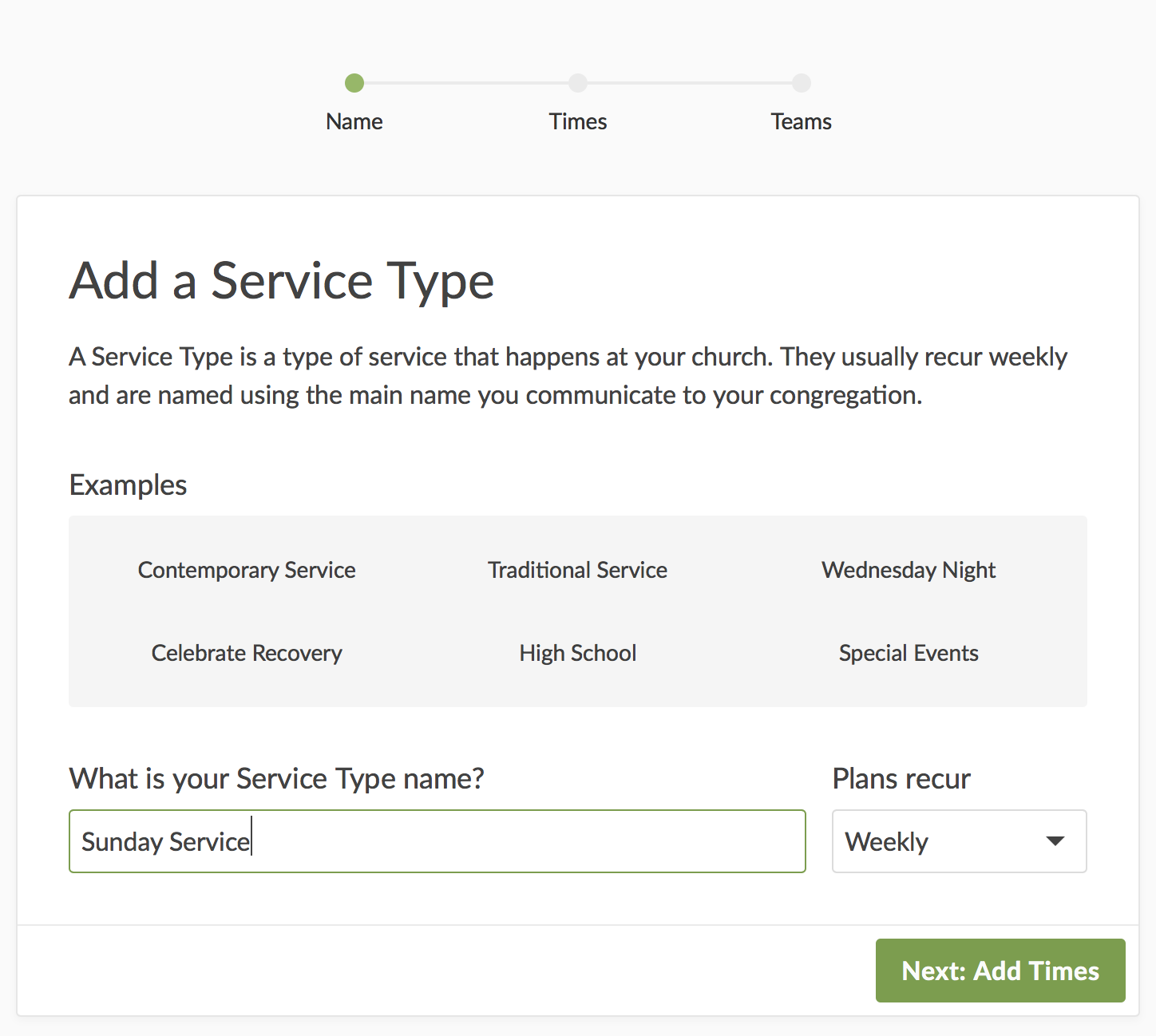Choose the Traditional Service example
This screenshot has width=1156, height=1036.
pyautogui.click(x=577, y=570)
